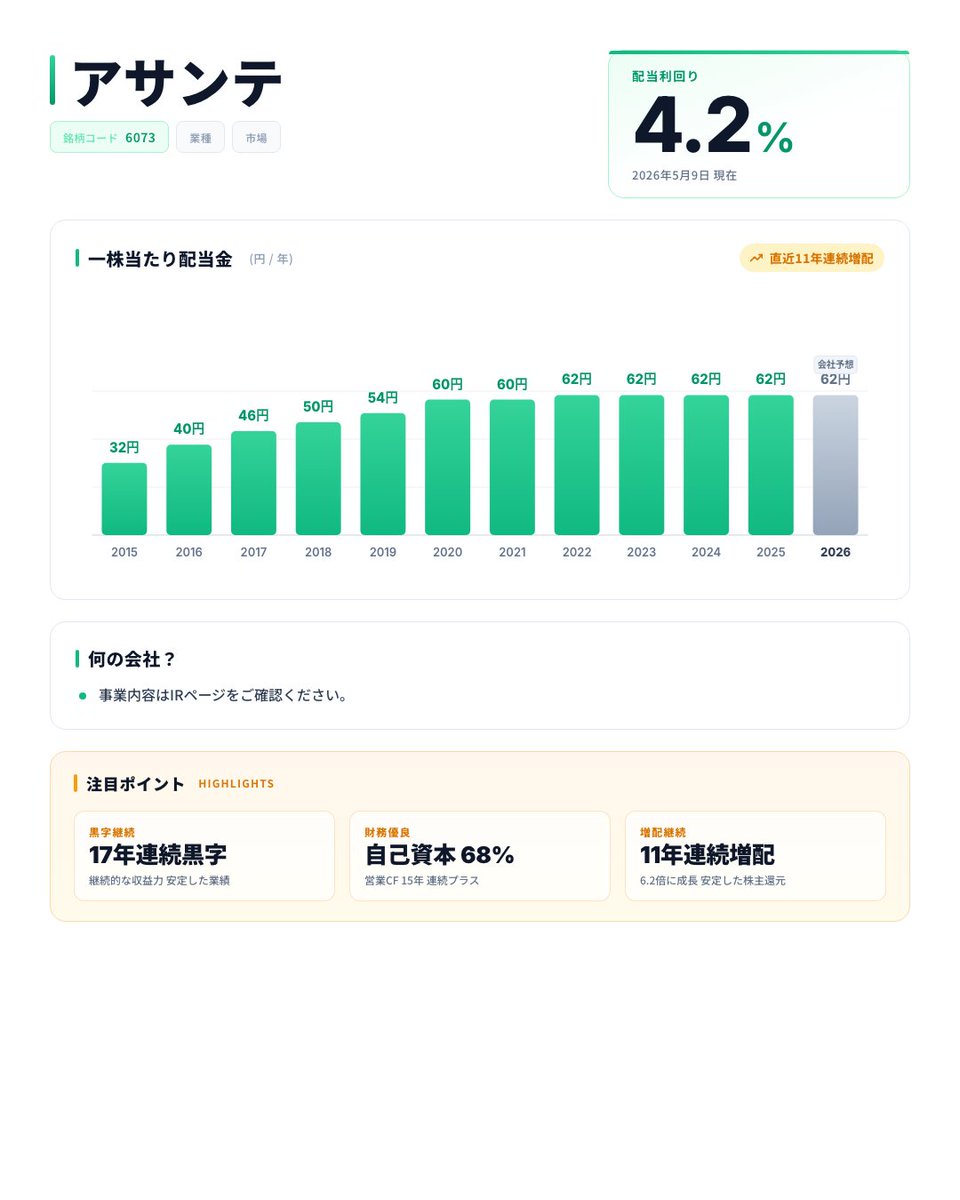The width and height of the screenshot is (960, 1200).
Task: Click the 銘柄コード 6073 badge
Action: pos(109,137)
